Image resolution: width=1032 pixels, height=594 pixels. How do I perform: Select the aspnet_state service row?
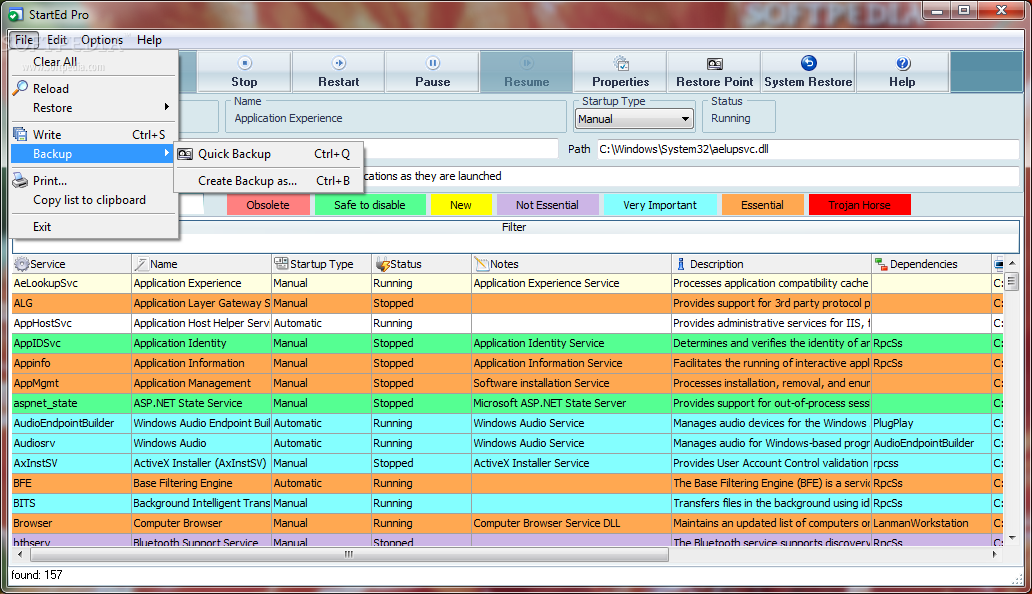[508, 403]
